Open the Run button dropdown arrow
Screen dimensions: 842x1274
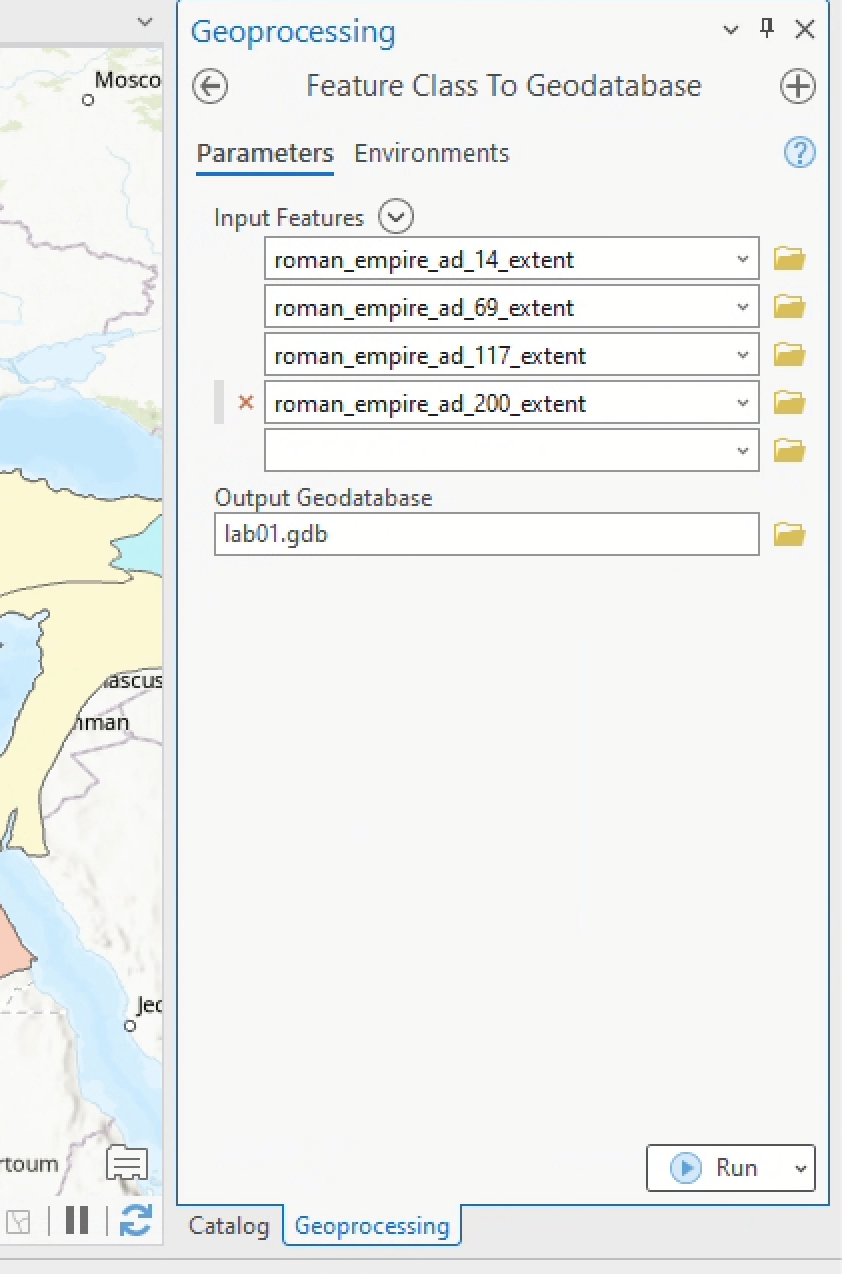pyautogui.click(x=799, y=1168)
